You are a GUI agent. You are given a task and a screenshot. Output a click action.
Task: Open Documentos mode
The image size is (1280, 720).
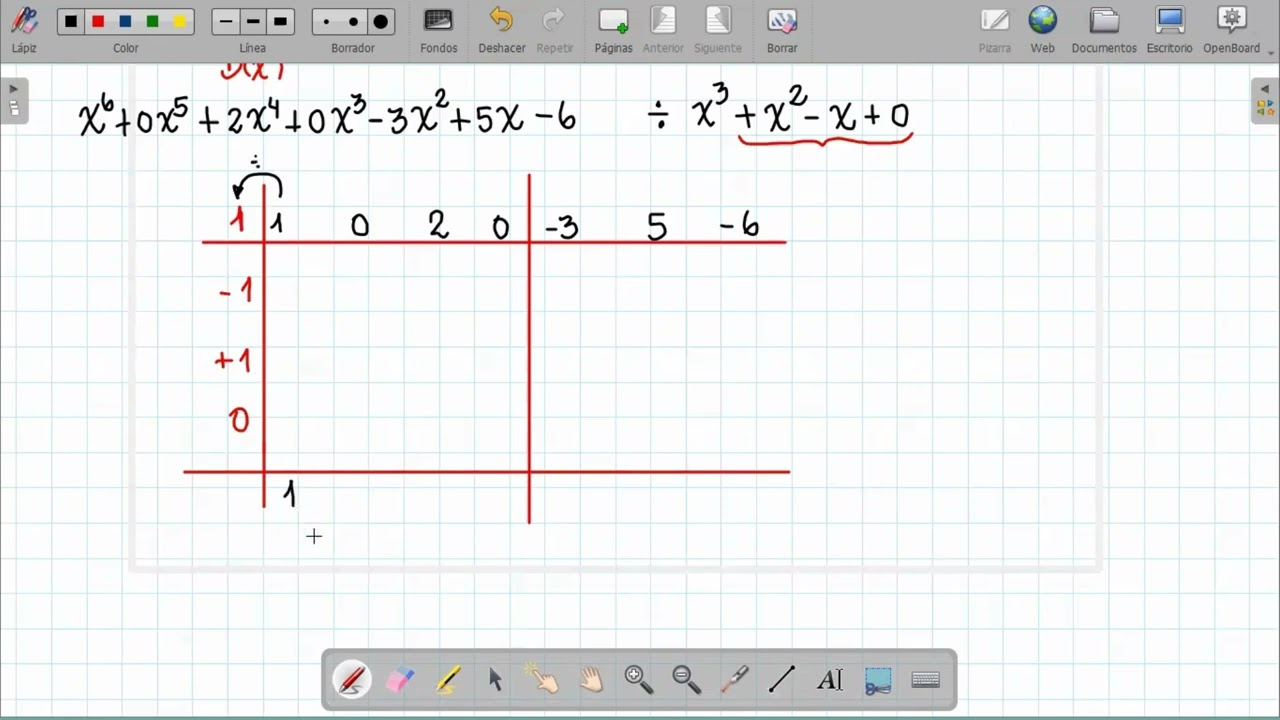click(x=1104, y=29)
